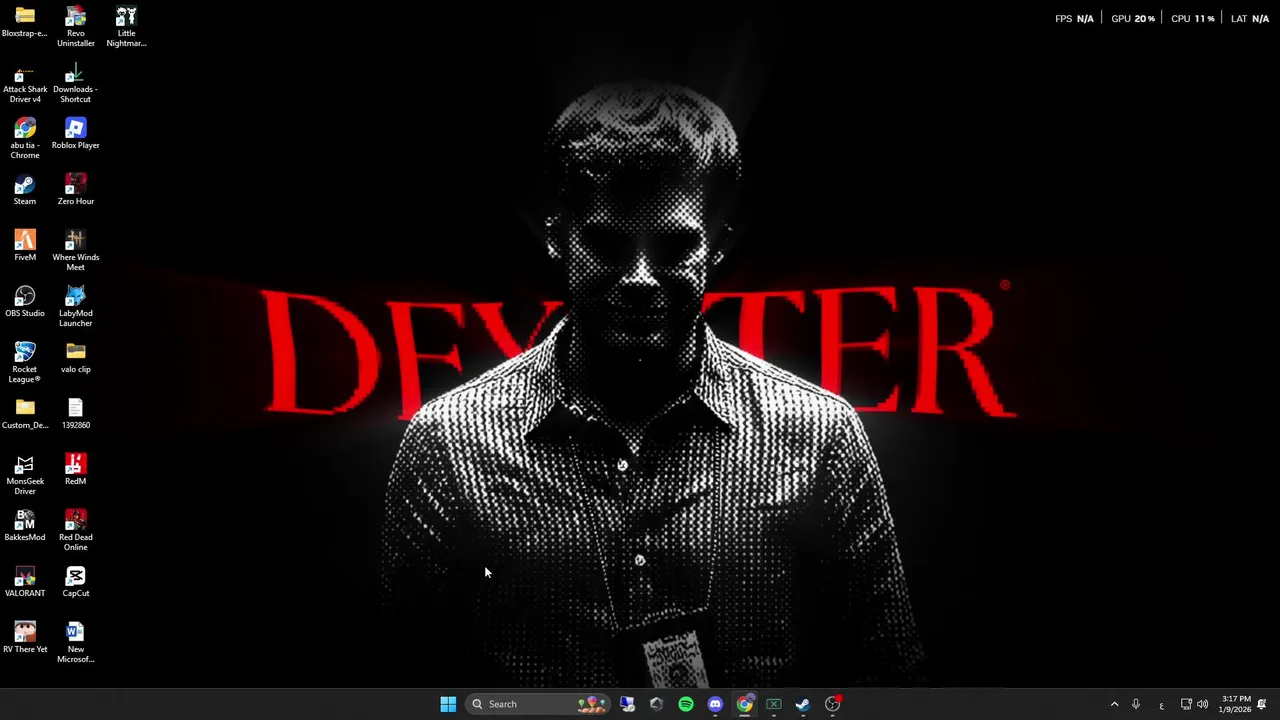Select the BakkesMod desktop icon

coord(25,526)
